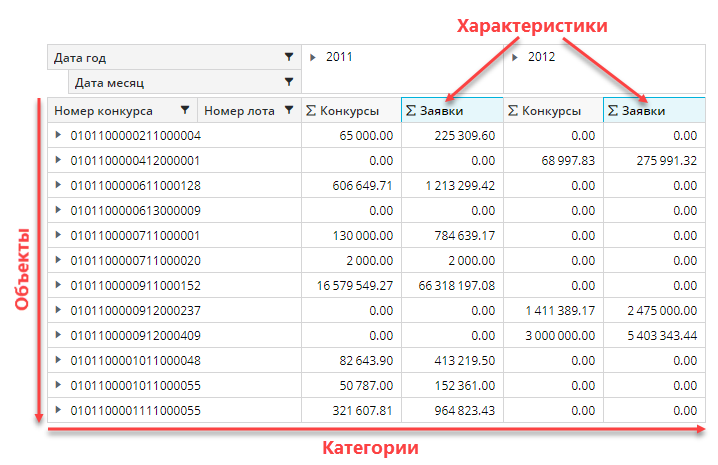Click filter icon on Дата месяц field
The width and height of the screenshot is (718, 465).
pos(289,82)
